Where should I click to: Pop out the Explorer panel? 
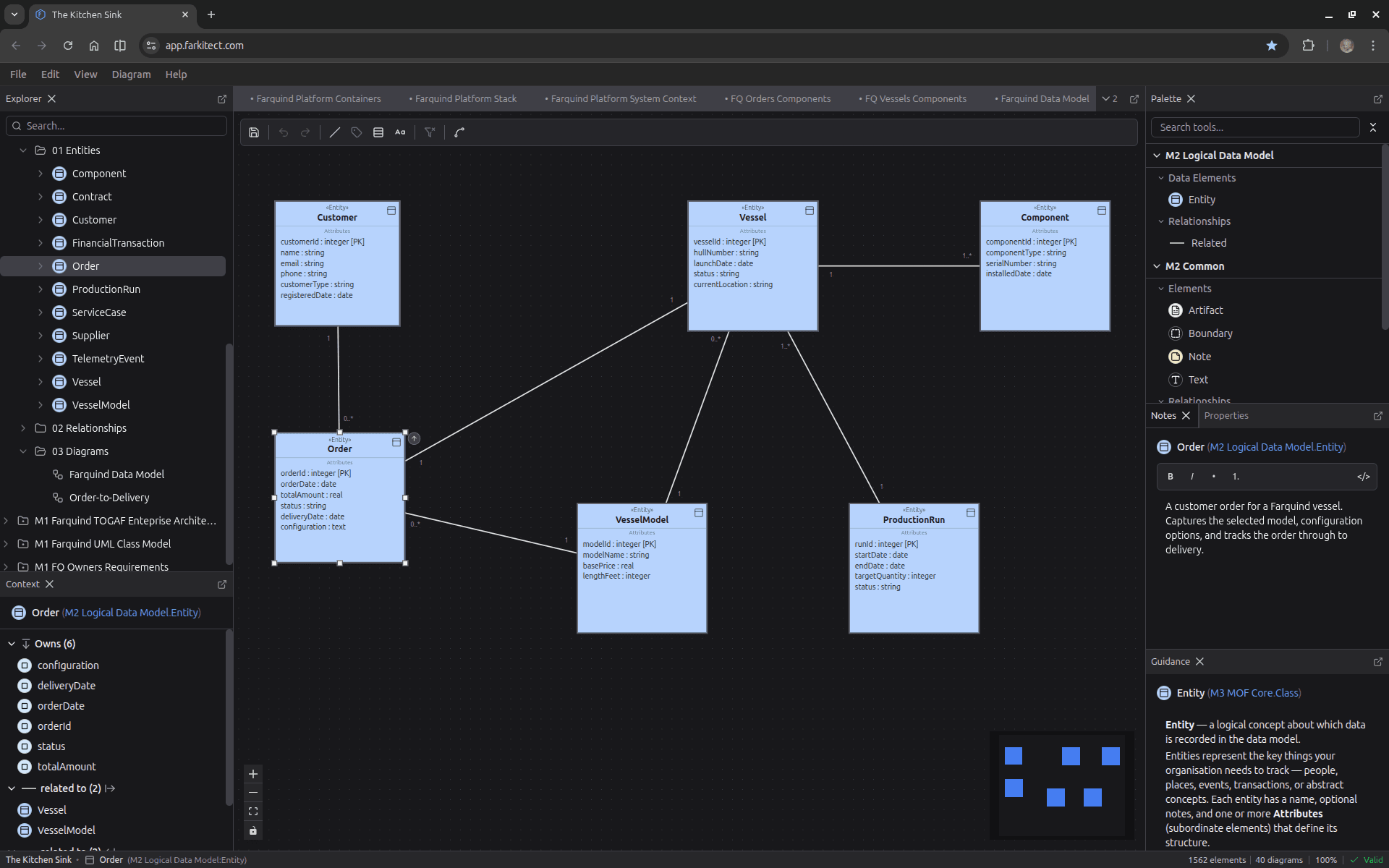pyautogui.click(x=222, y=99)
